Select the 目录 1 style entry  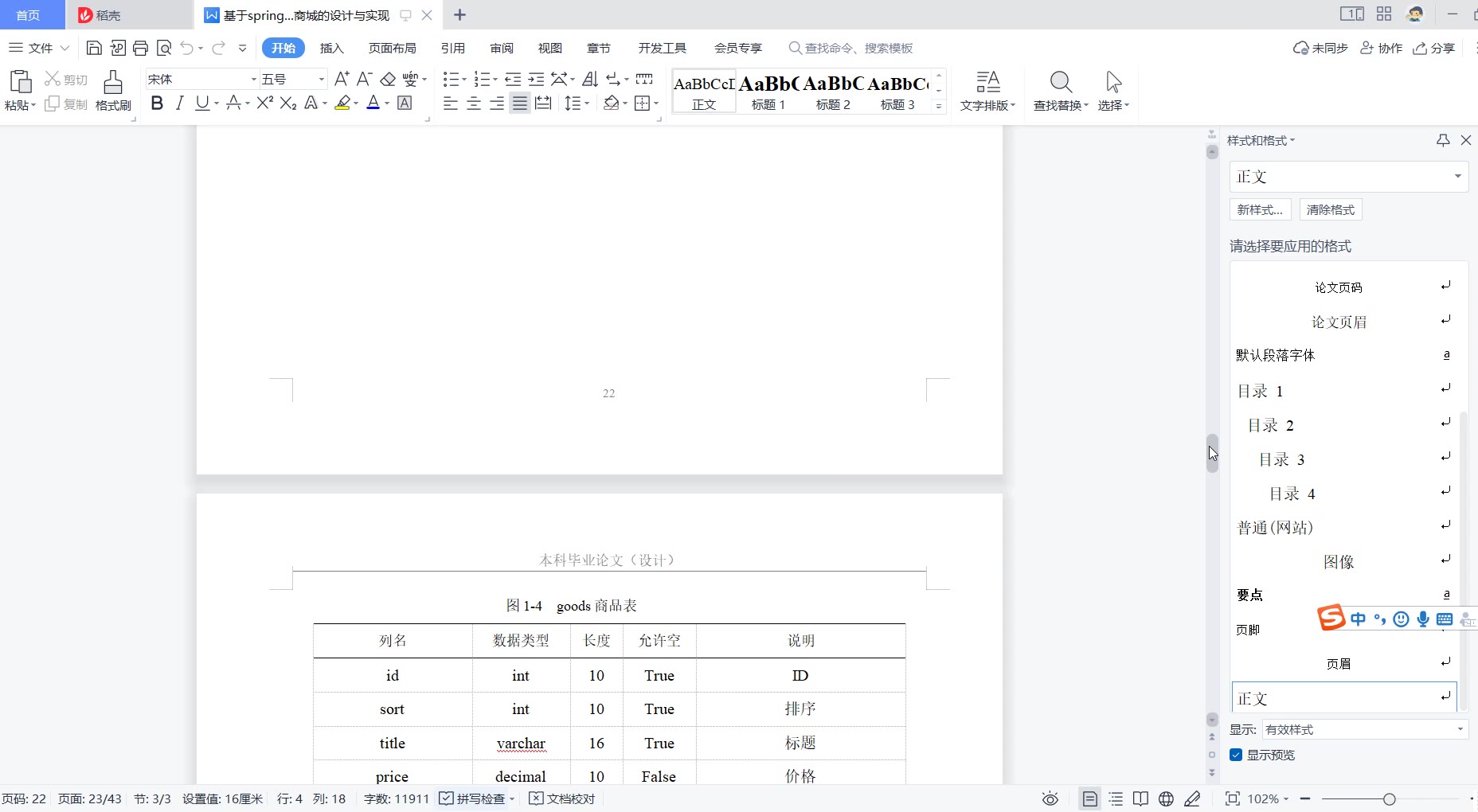point(1343,391)
